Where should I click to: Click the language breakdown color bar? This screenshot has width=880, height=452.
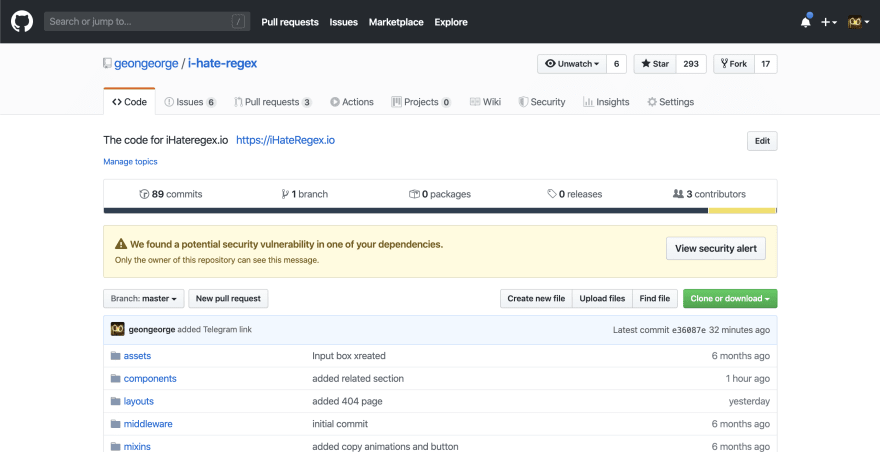pos(440,211)
